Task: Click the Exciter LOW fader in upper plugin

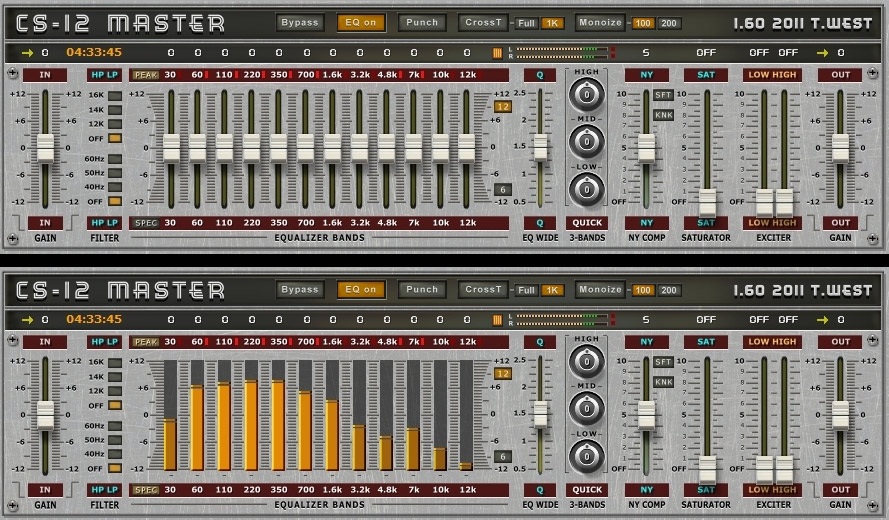Action: coord(764,203)
